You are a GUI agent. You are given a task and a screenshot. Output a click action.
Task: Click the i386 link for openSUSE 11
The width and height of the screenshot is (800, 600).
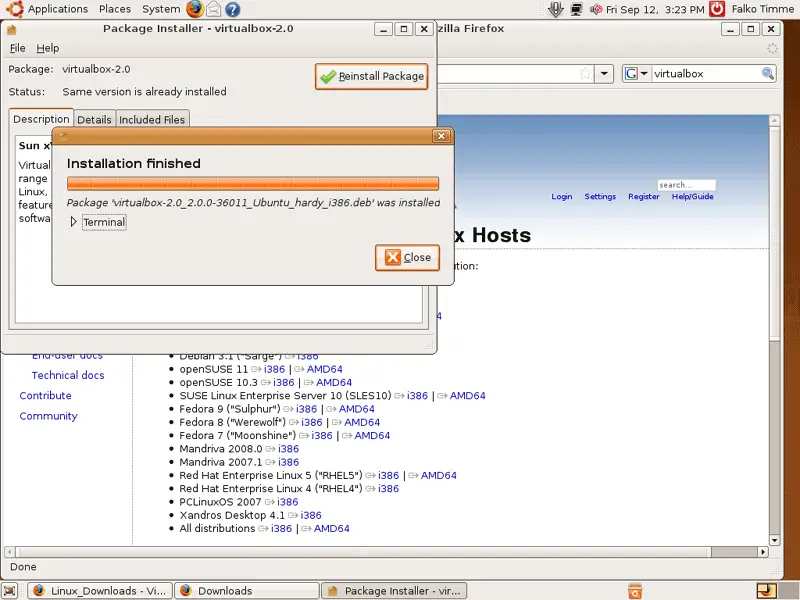274,369
